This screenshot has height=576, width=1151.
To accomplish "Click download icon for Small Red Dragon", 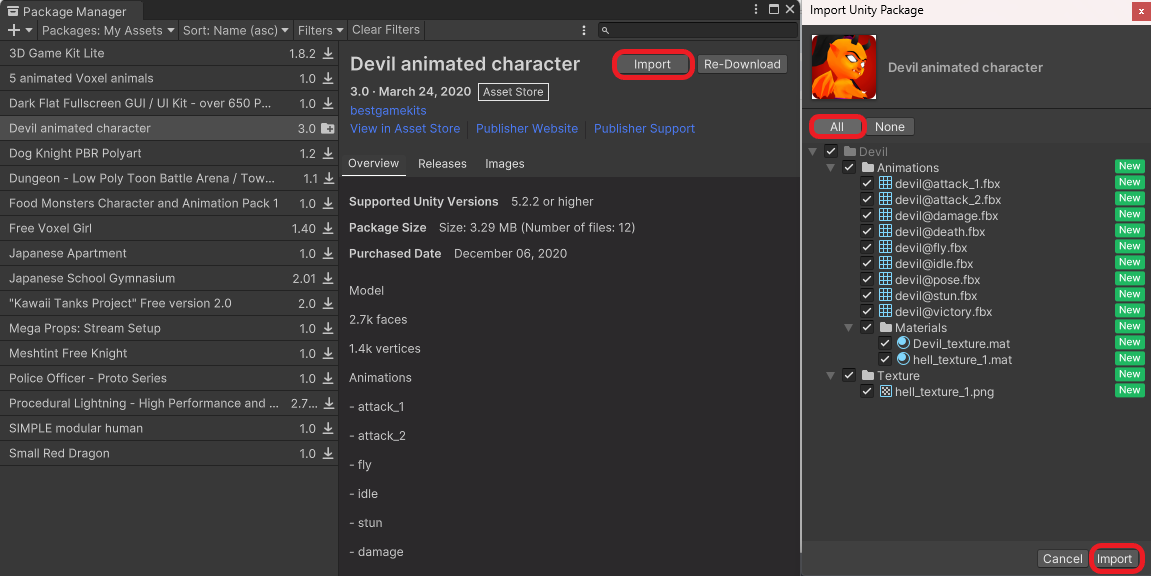I will [328, 453].
